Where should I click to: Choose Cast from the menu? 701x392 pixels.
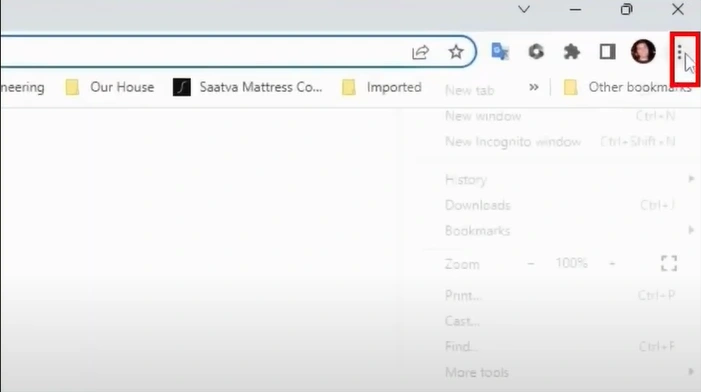pos(561,321)
